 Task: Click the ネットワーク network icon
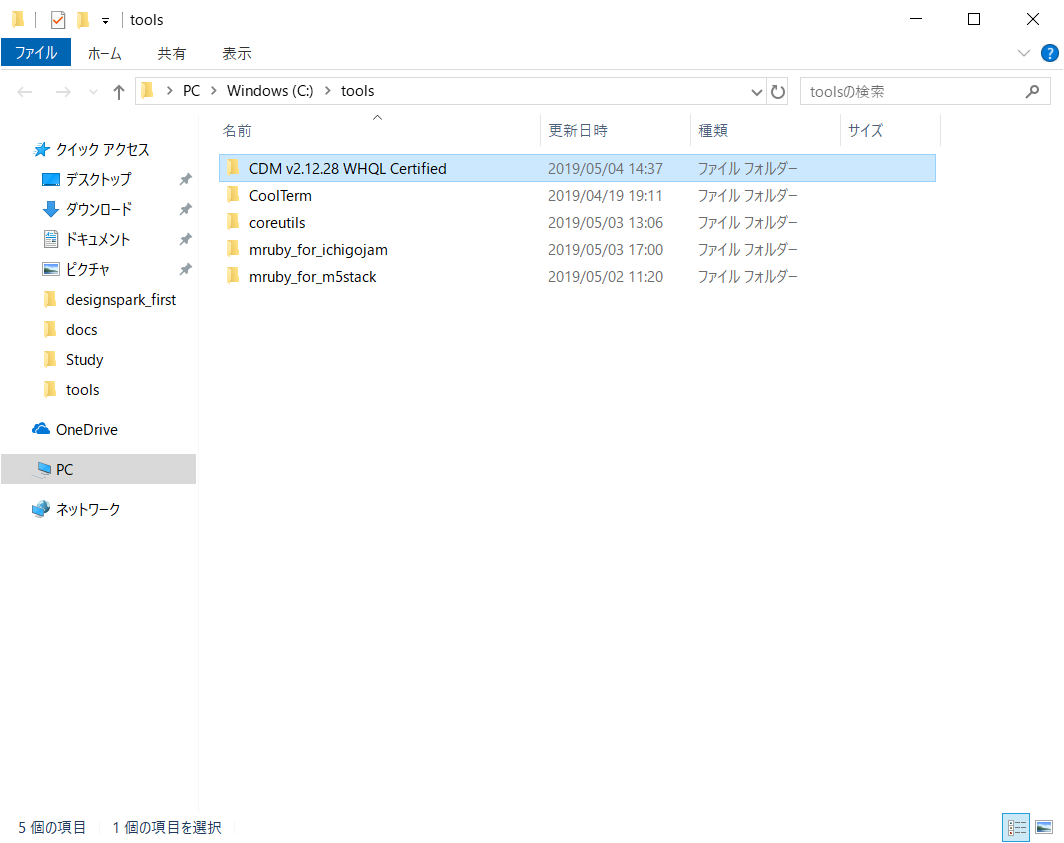[41, 509]
